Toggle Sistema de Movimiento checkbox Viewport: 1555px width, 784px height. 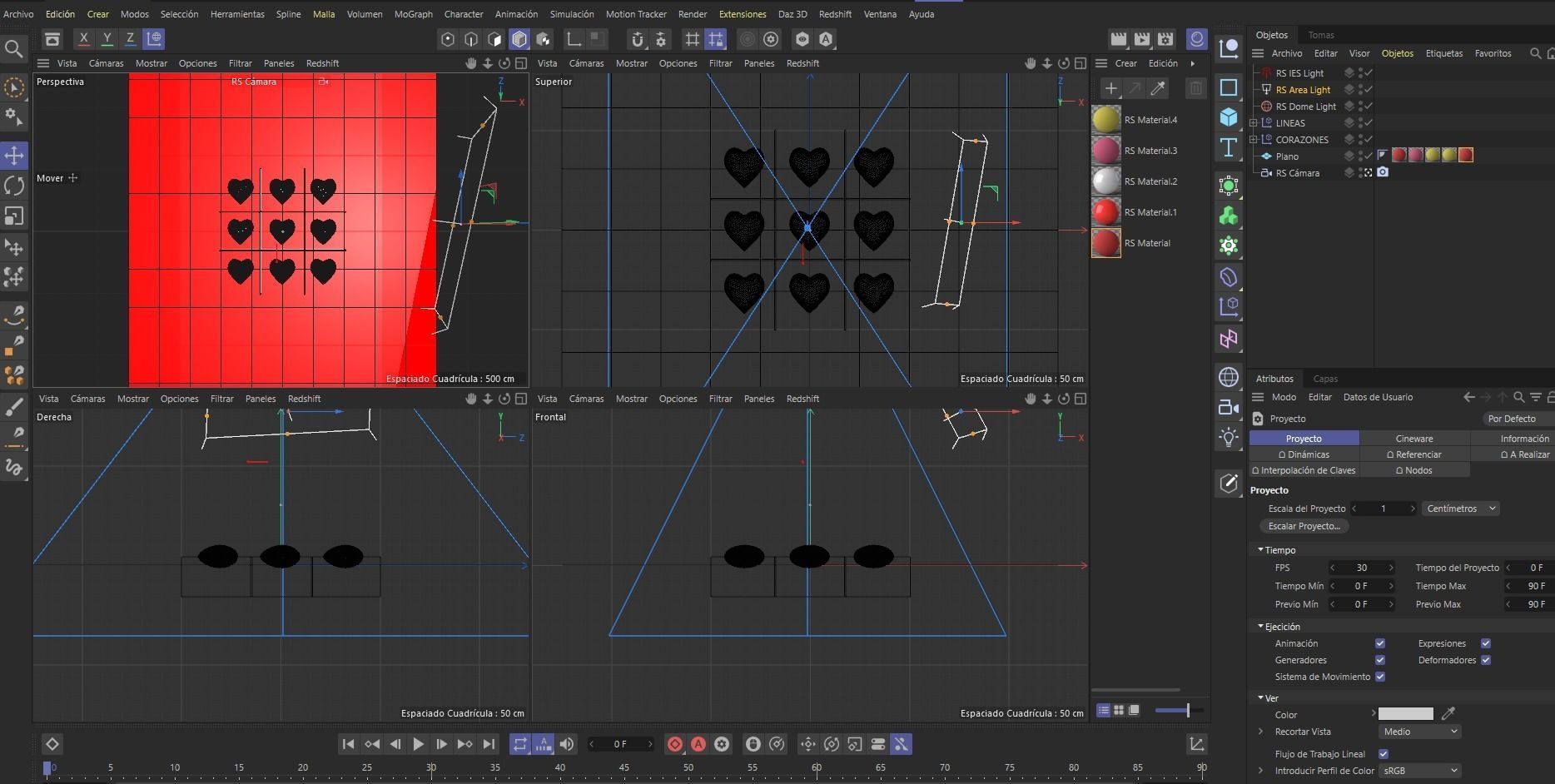(x=1380, y=677)
